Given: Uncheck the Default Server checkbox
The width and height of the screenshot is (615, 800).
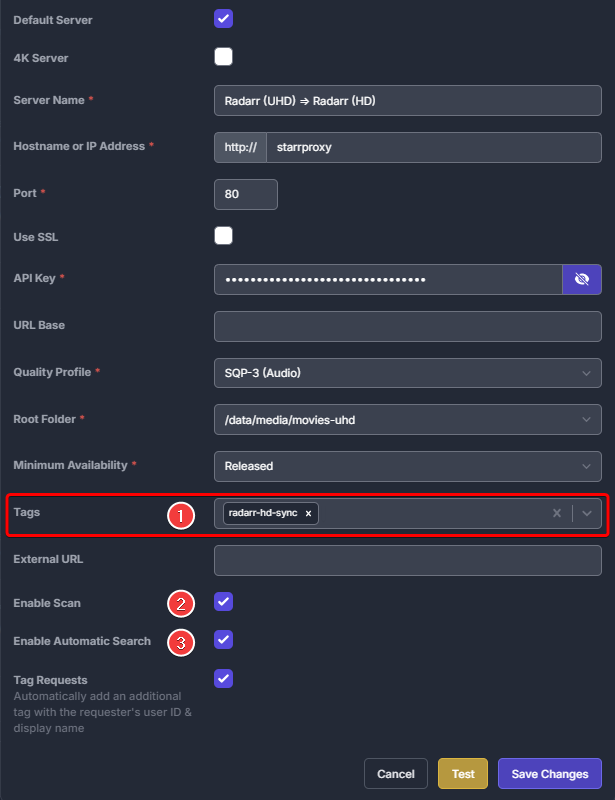Looking at the screenshot, I should (222, 19).
